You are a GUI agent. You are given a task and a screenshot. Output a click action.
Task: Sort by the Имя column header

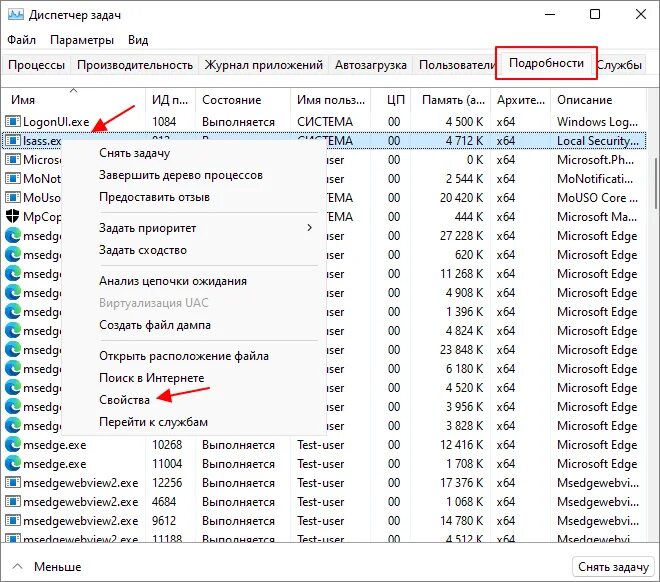pyautogui.click(x=74, y=100)
